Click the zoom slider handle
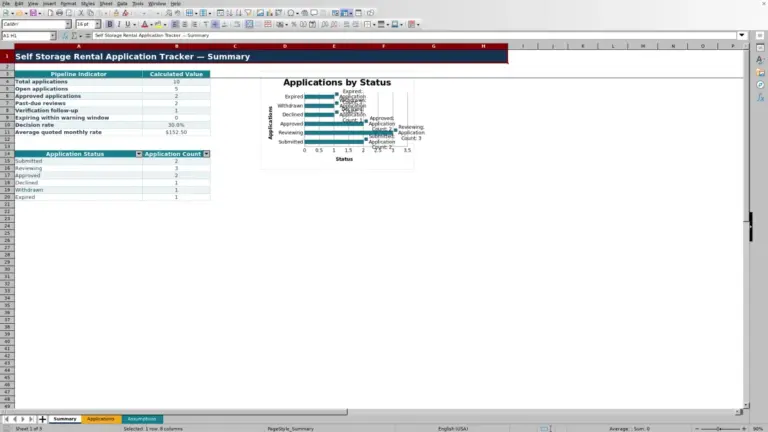The image size is (768, 432). tap(719, 429)
